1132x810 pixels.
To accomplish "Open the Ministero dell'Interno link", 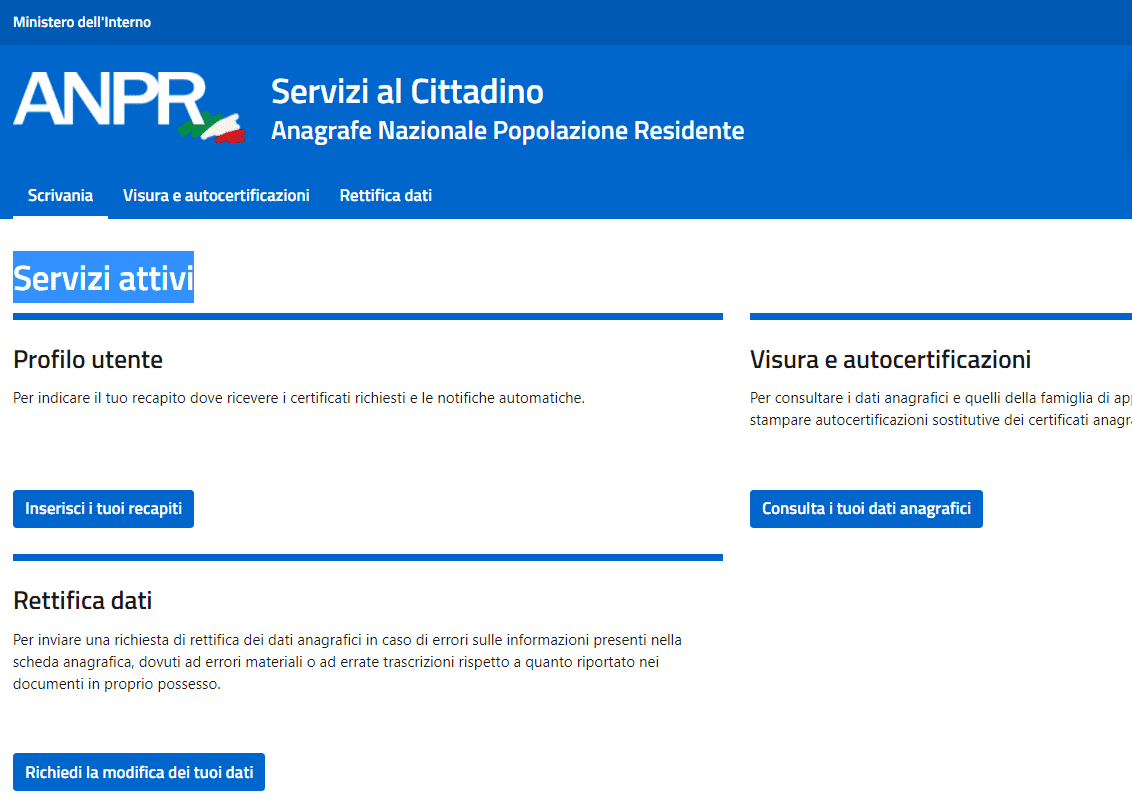I will point(82,22).
